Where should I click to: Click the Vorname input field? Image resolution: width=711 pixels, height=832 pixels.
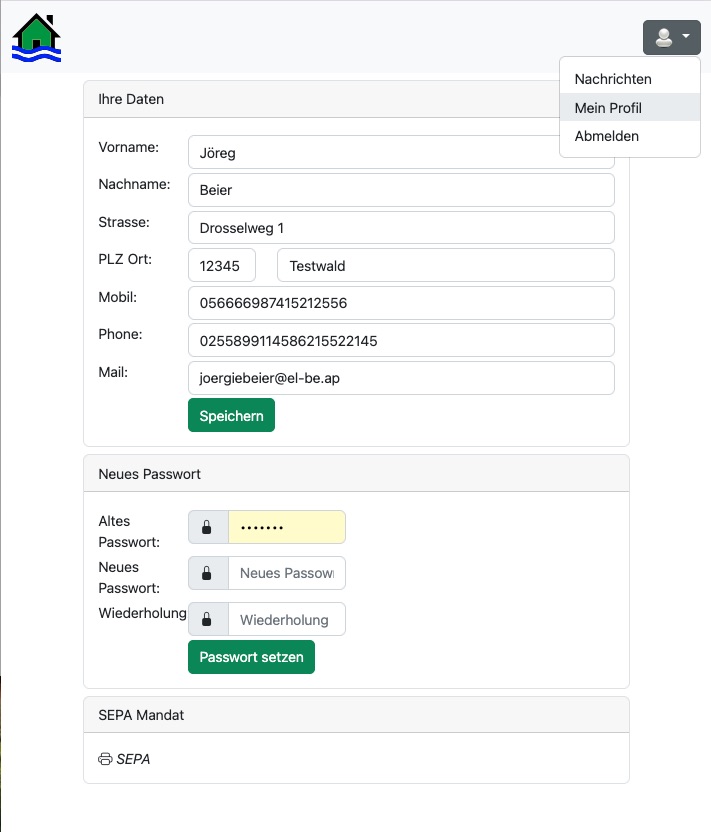click(x=400, y=152)
